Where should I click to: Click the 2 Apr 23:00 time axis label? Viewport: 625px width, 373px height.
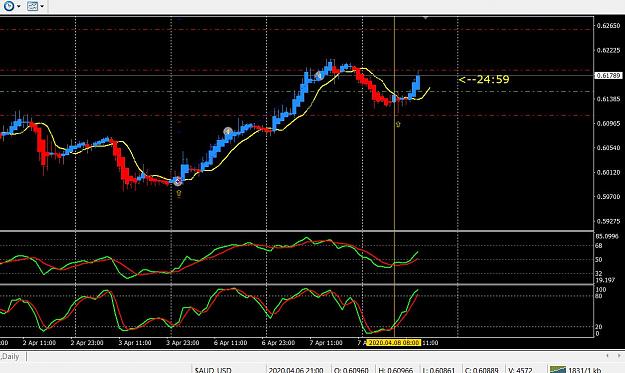(x=87, y=343)
